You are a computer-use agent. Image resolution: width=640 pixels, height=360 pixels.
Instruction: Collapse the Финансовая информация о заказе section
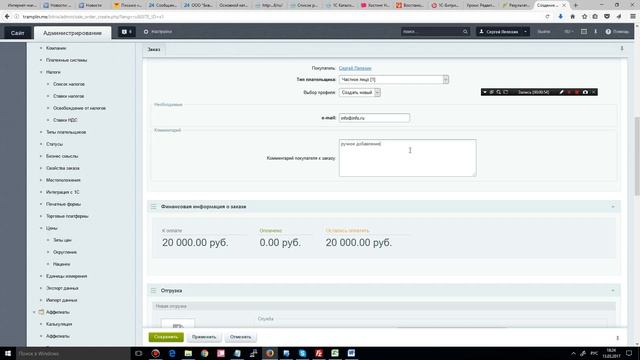tap(613, 207)
